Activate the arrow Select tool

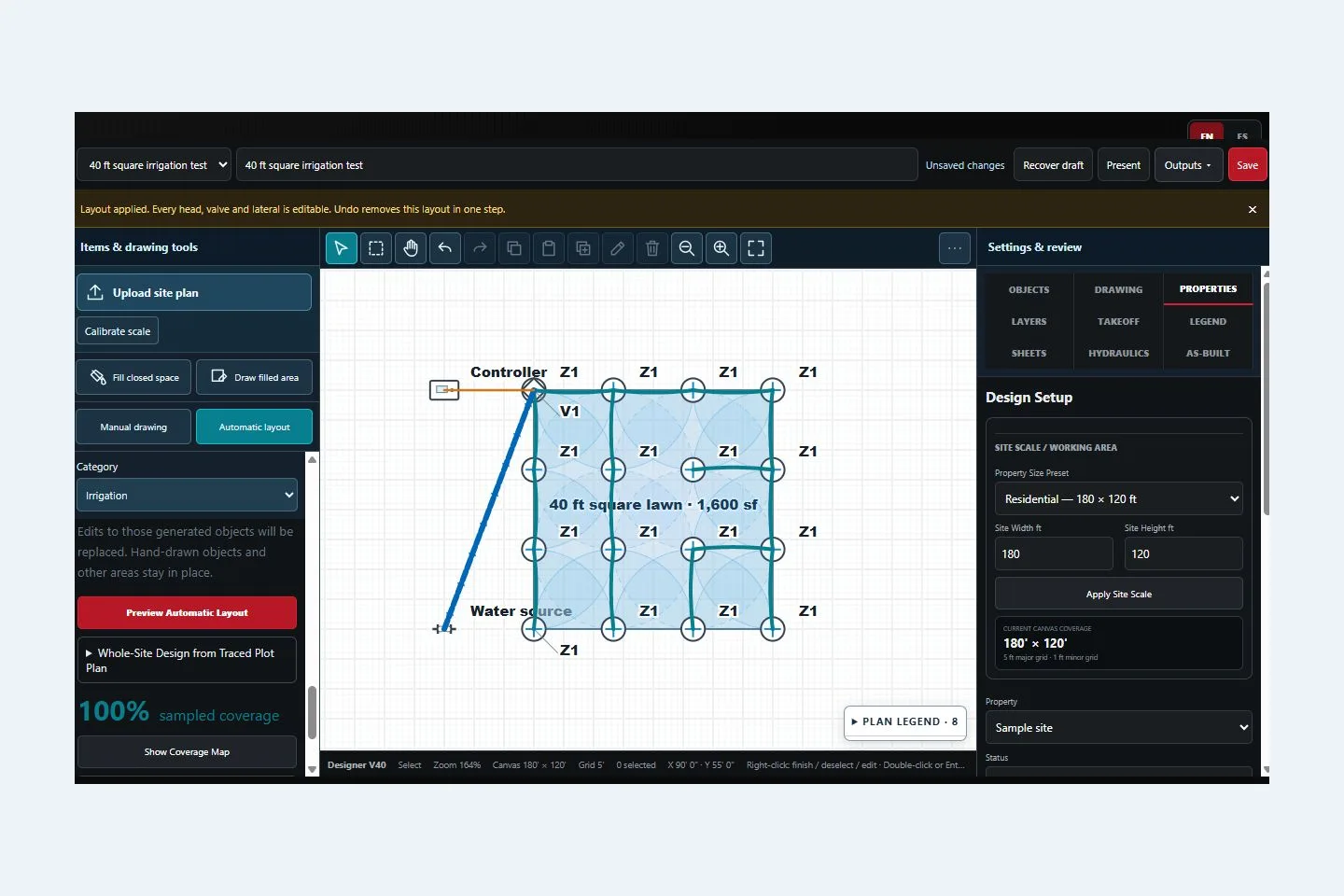[x=341, y=248]
